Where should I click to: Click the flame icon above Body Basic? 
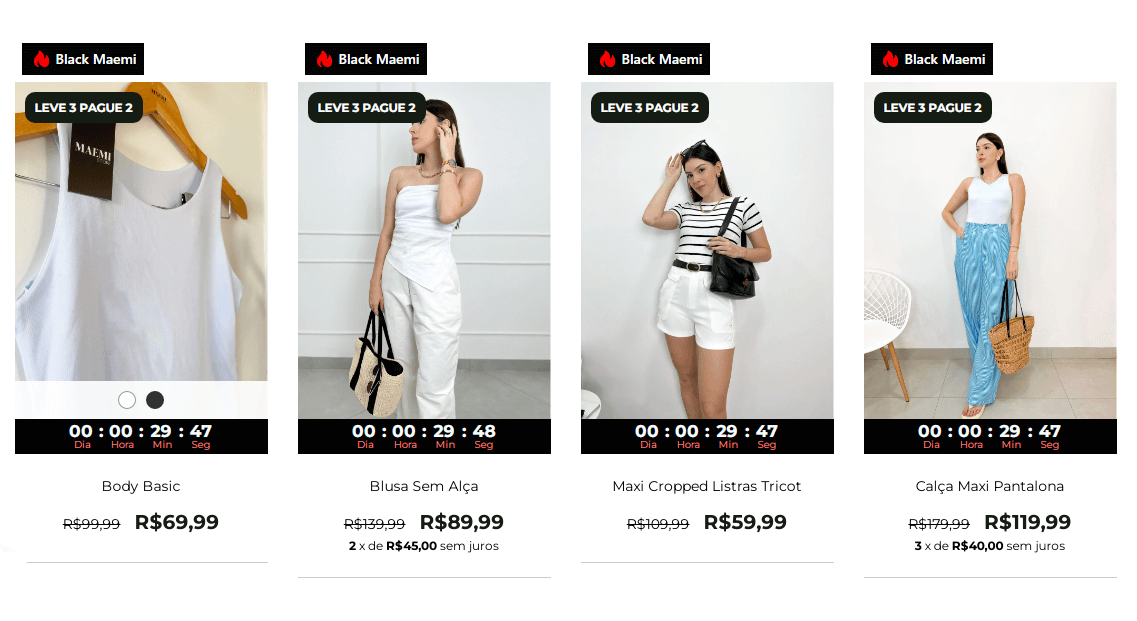tap(41, 59)
